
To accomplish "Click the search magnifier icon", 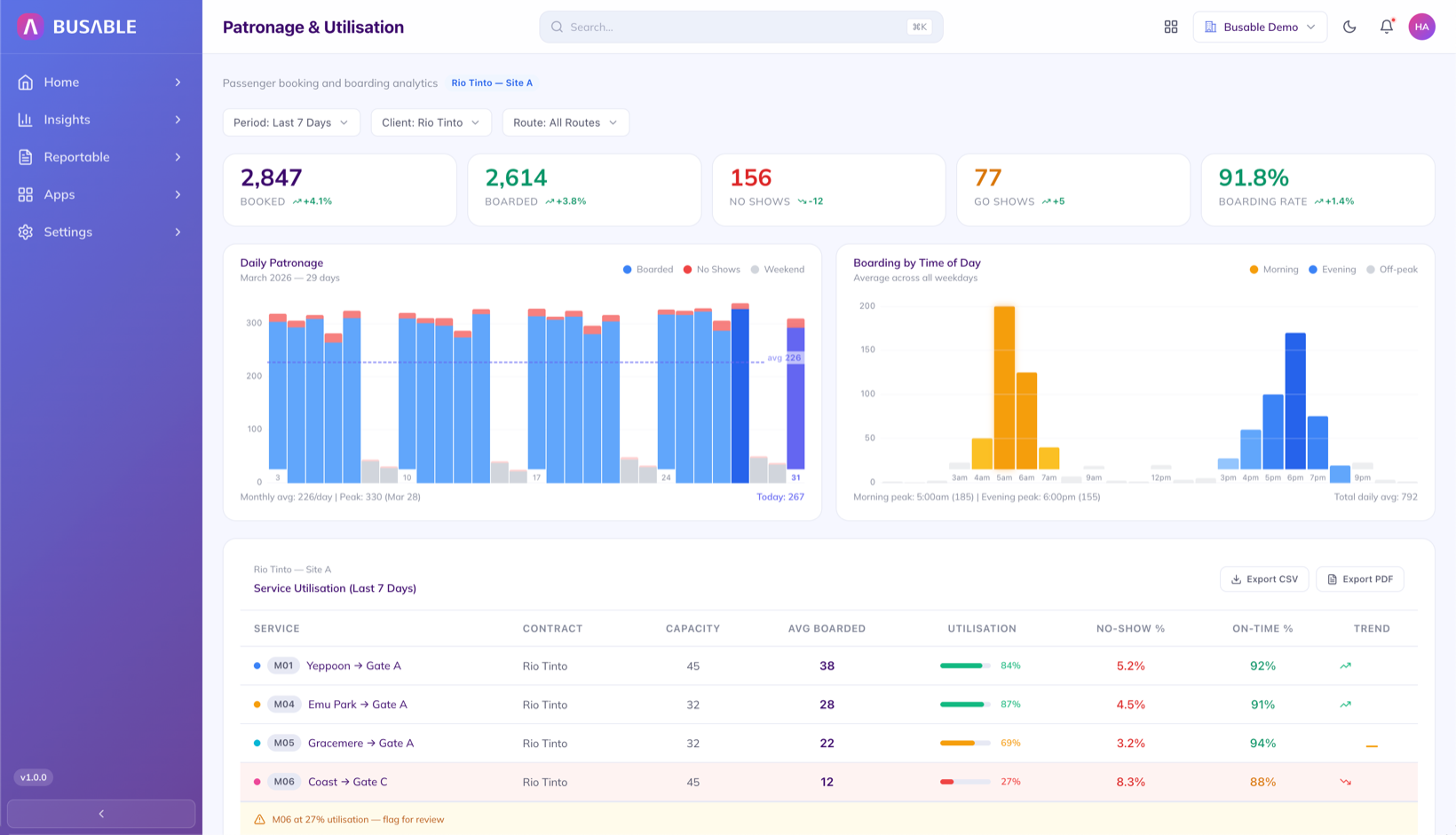I will tap(557, 28).
